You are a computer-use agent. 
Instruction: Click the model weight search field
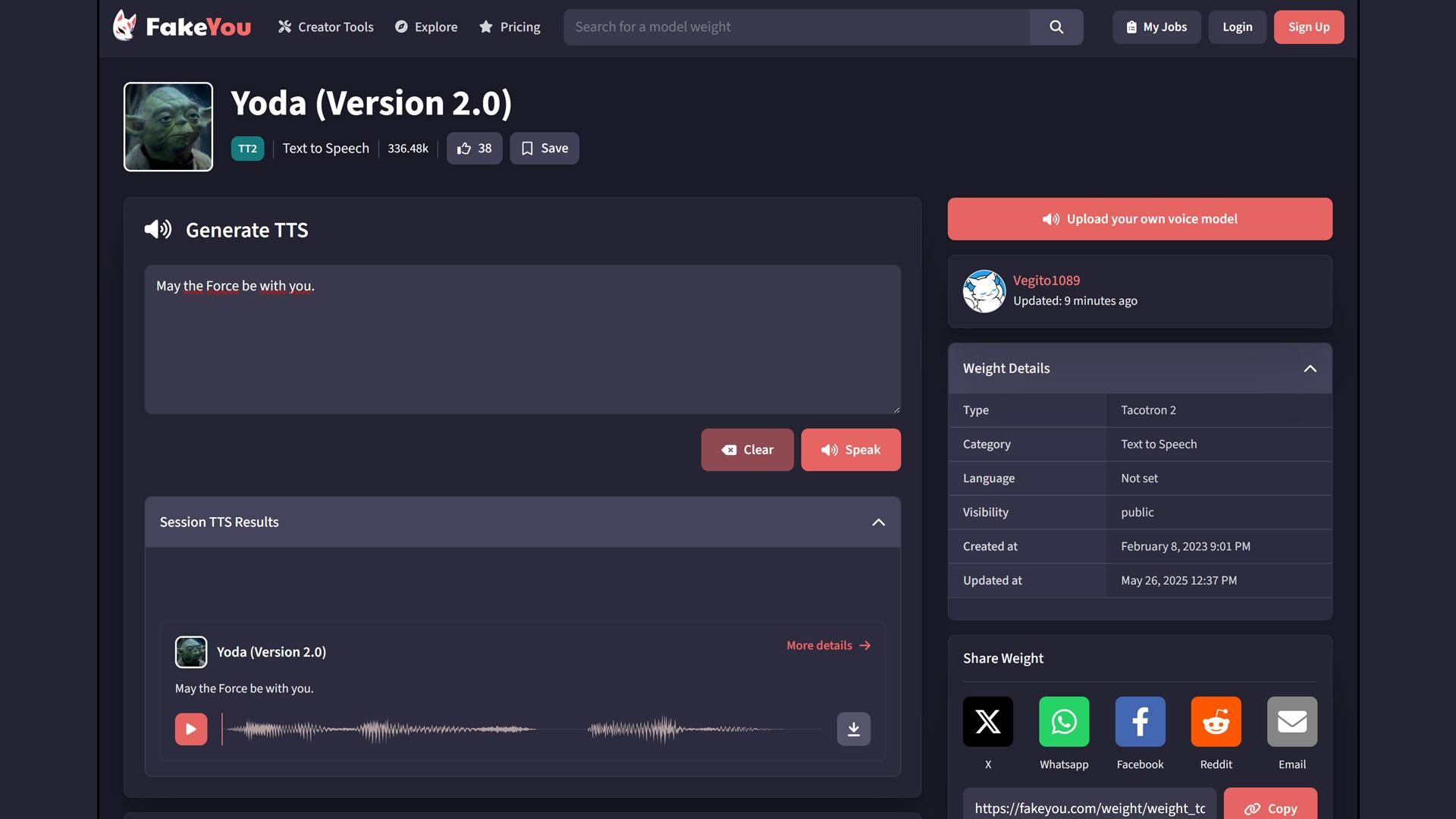click(796, 27)
